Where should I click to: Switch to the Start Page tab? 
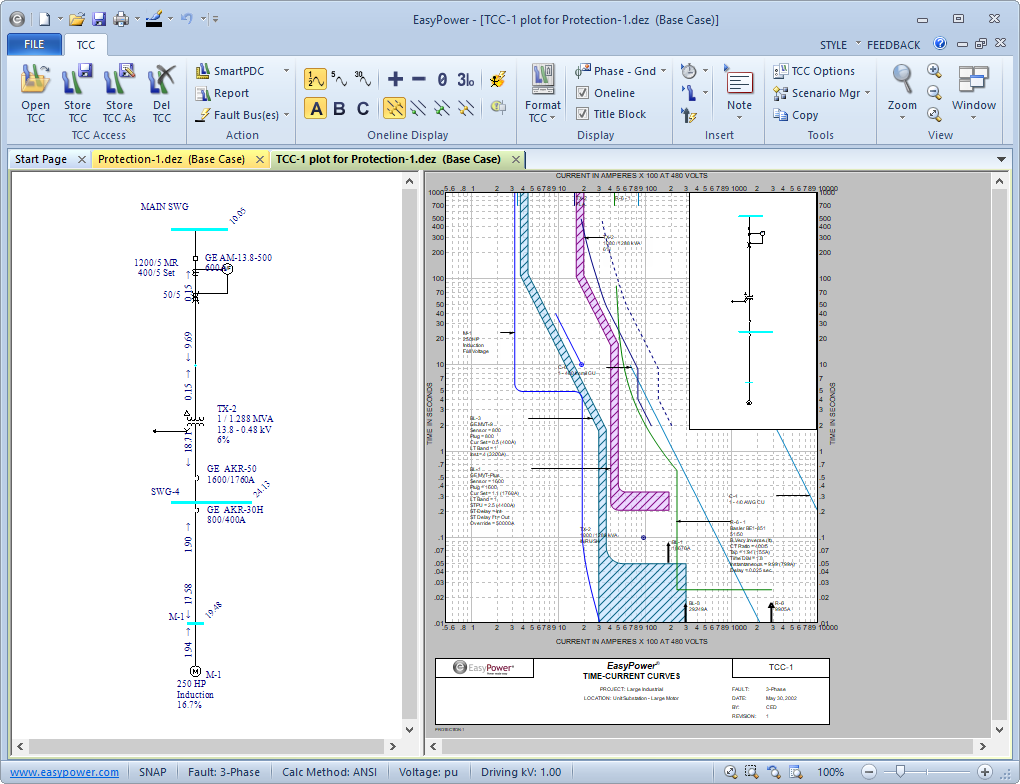41,159
